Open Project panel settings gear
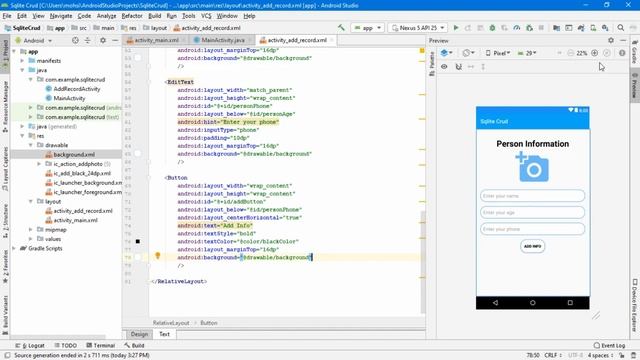This screenshot has width=640, height=360. coord(103,40)
